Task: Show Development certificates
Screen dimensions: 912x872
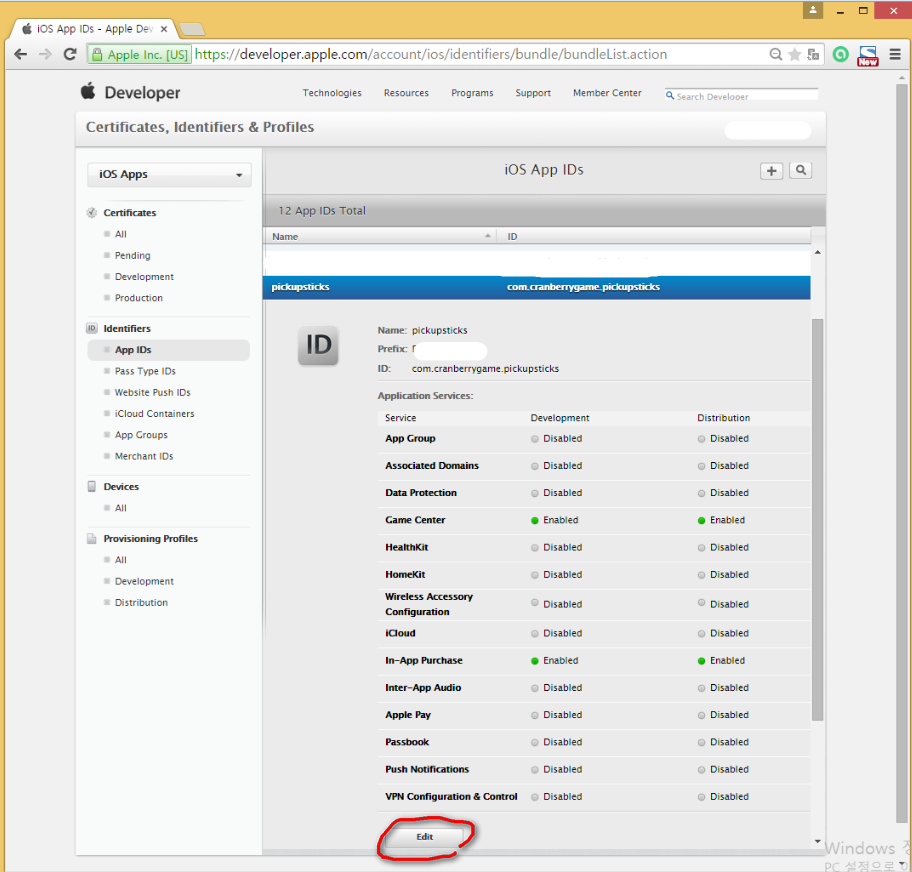Action: click(x=144, y=277)
